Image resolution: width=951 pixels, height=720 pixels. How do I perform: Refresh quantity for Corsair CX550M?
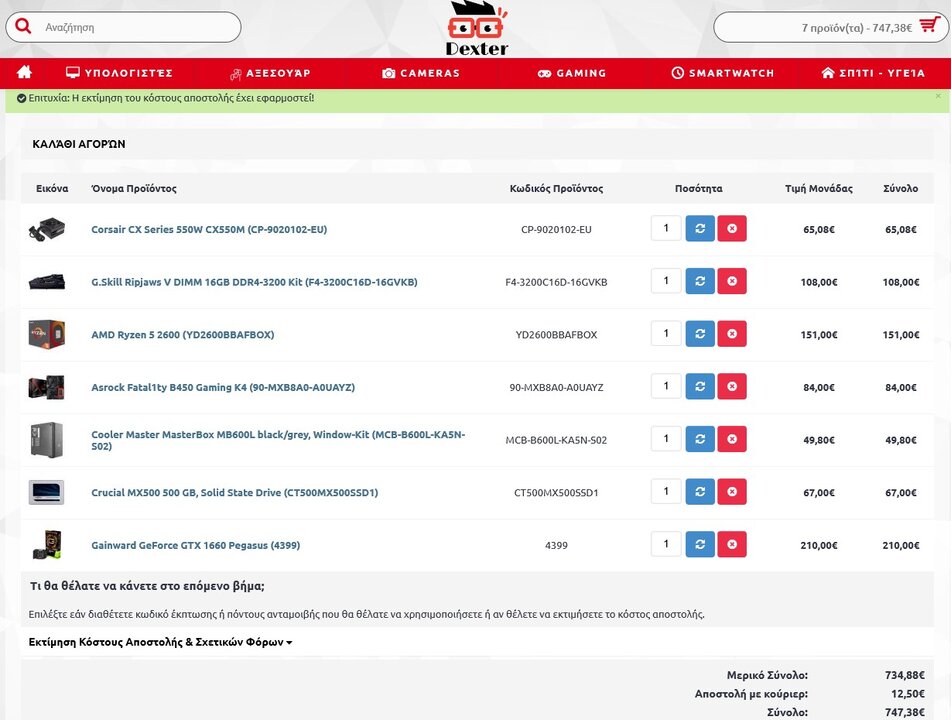click(x=700, y=229)
